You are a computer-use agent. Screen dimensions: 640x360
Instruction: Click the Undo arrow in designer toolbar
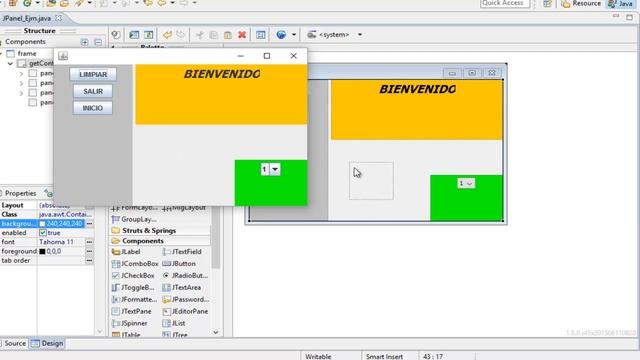167,35
